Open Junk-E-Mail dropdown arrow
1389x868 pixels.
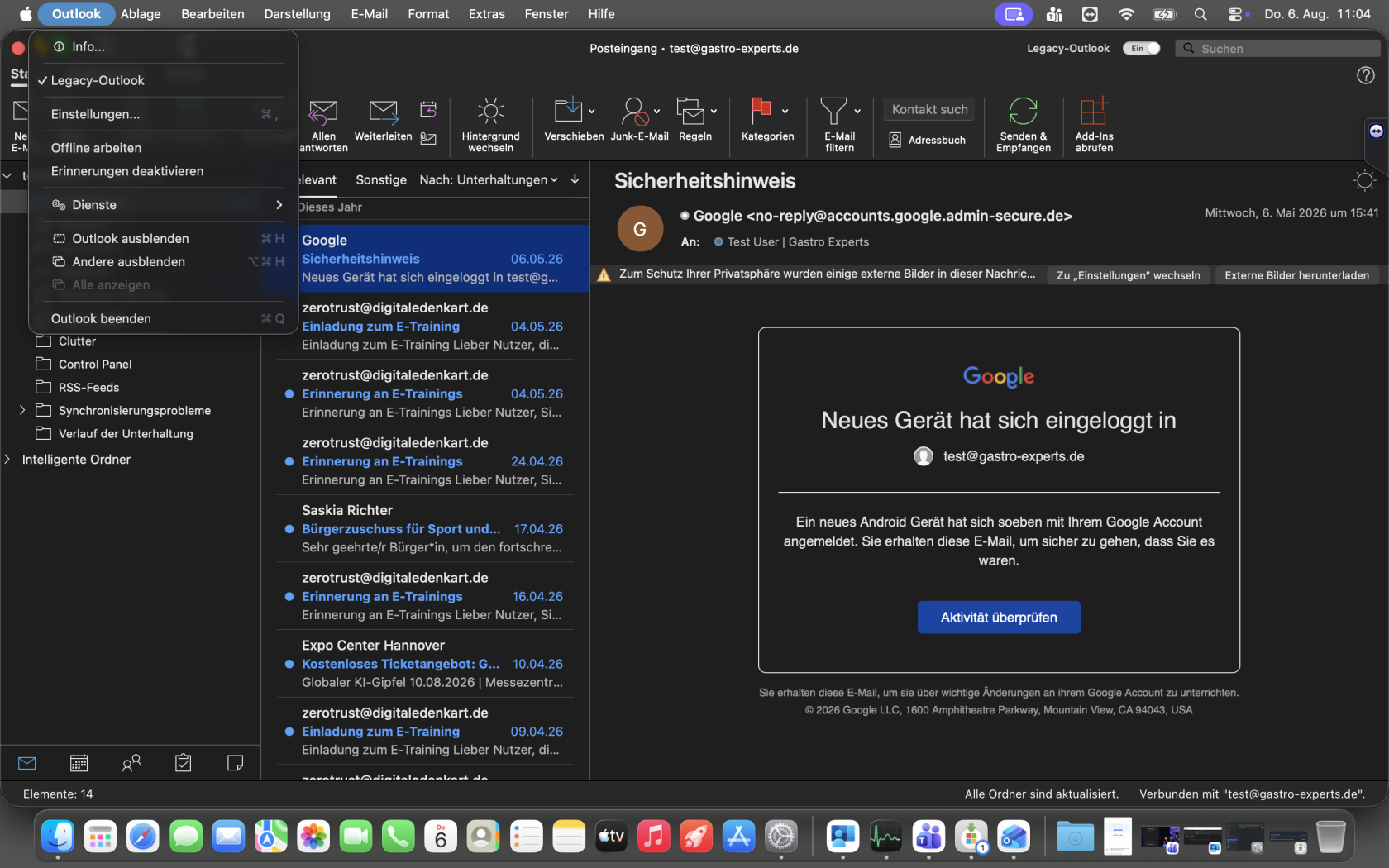(x=657, y=111)
